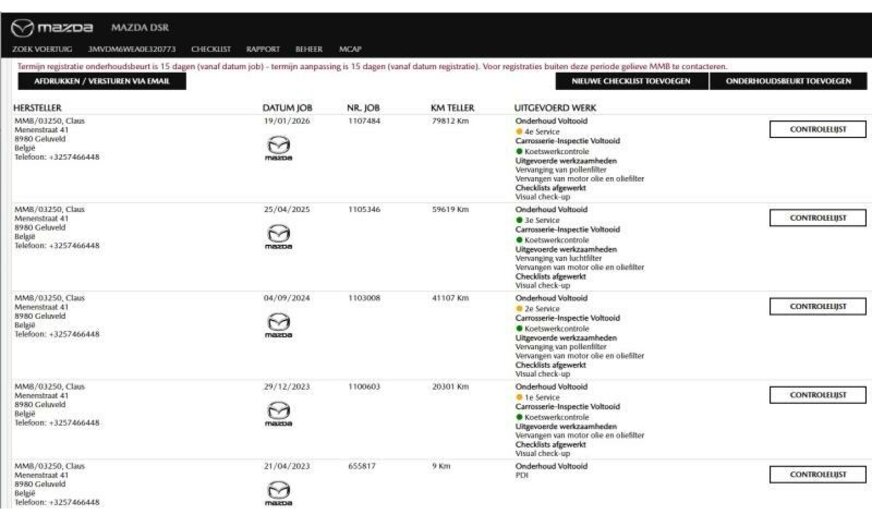The width and height of the screenshot is (872, 520).
Task: Open the BEHEER menu
Action: pos(309,48)
